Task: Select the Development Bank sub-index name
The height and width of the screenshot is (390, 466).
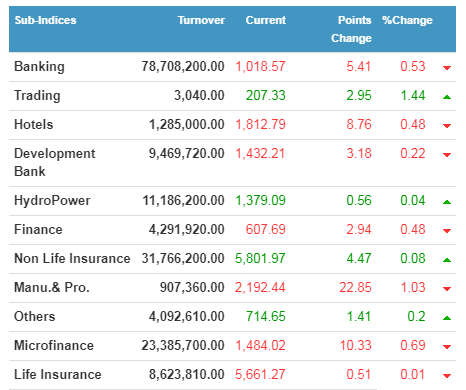Action: coord(55,162)
